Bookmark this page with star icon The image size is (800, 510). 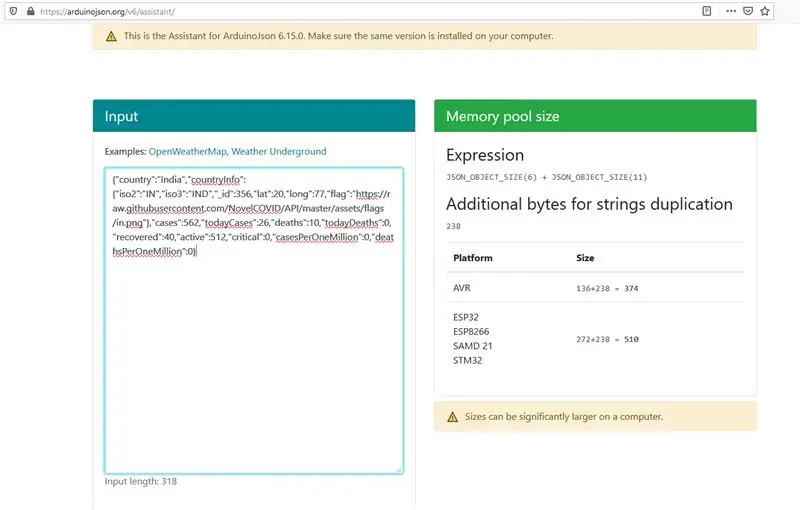765,11
